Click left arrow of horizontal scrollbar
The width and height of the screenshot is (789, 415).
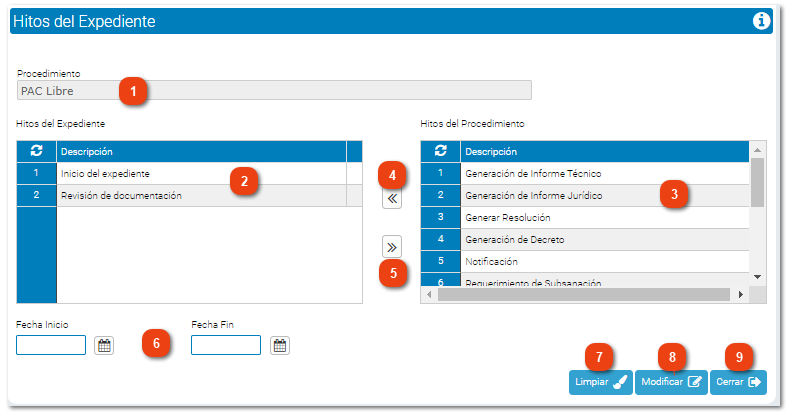(x=429, y=295)
